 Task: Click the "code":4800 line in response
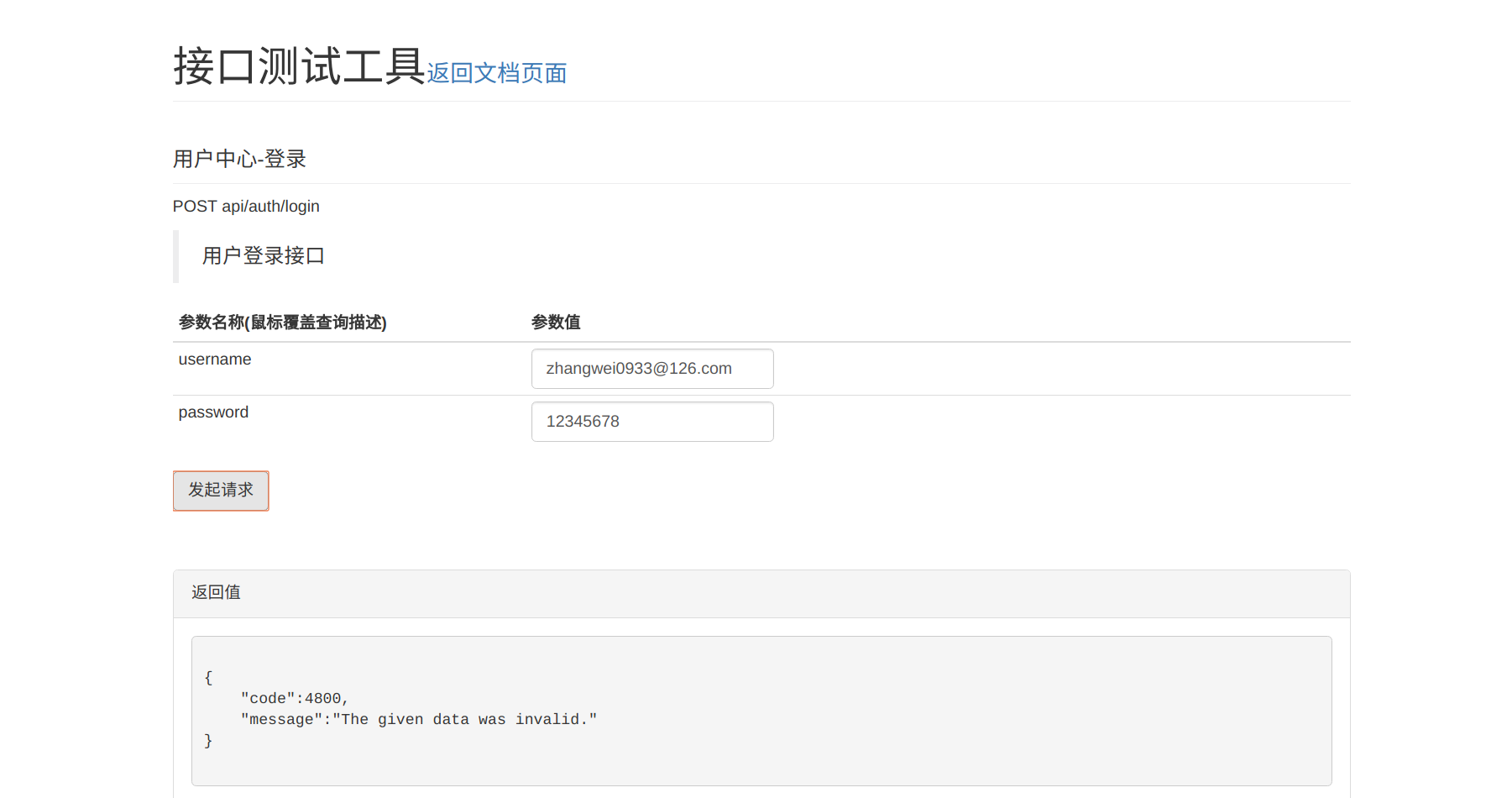294,699
